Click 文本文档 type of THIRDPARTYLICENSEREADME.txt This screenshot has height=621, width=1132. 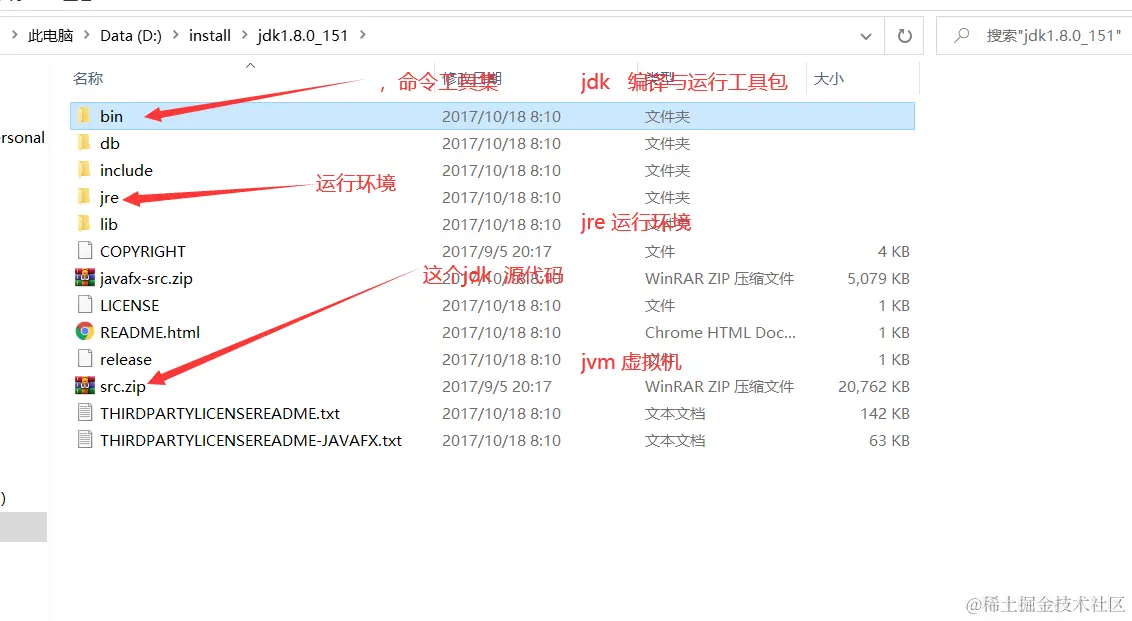click(x=674, y=414)
